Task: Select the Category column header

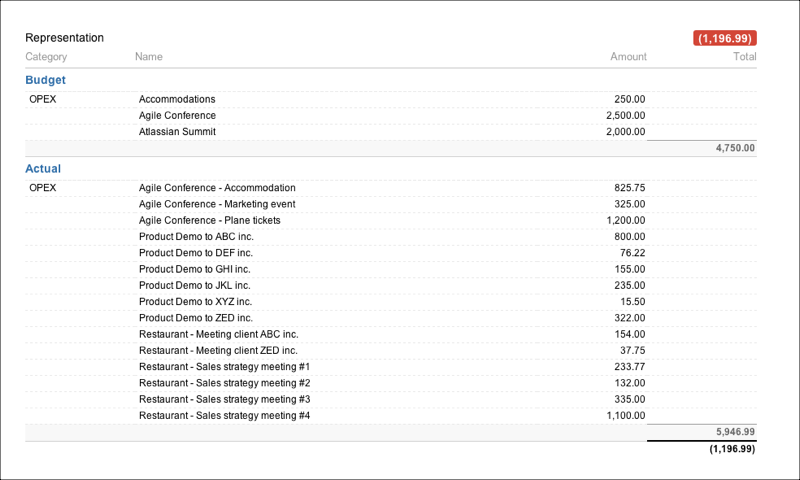Action: (46, 57)
